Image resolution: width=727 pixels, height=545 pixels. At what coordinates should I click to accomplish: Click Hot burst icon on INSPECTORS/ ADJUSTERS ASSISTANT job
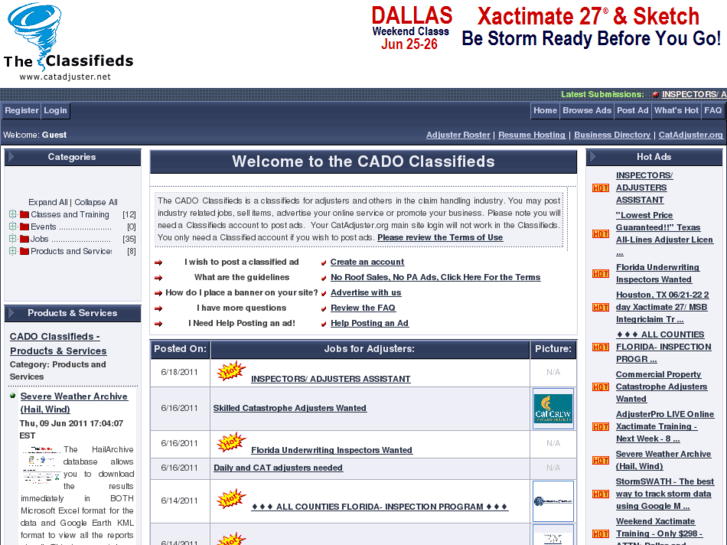(231, 371)
